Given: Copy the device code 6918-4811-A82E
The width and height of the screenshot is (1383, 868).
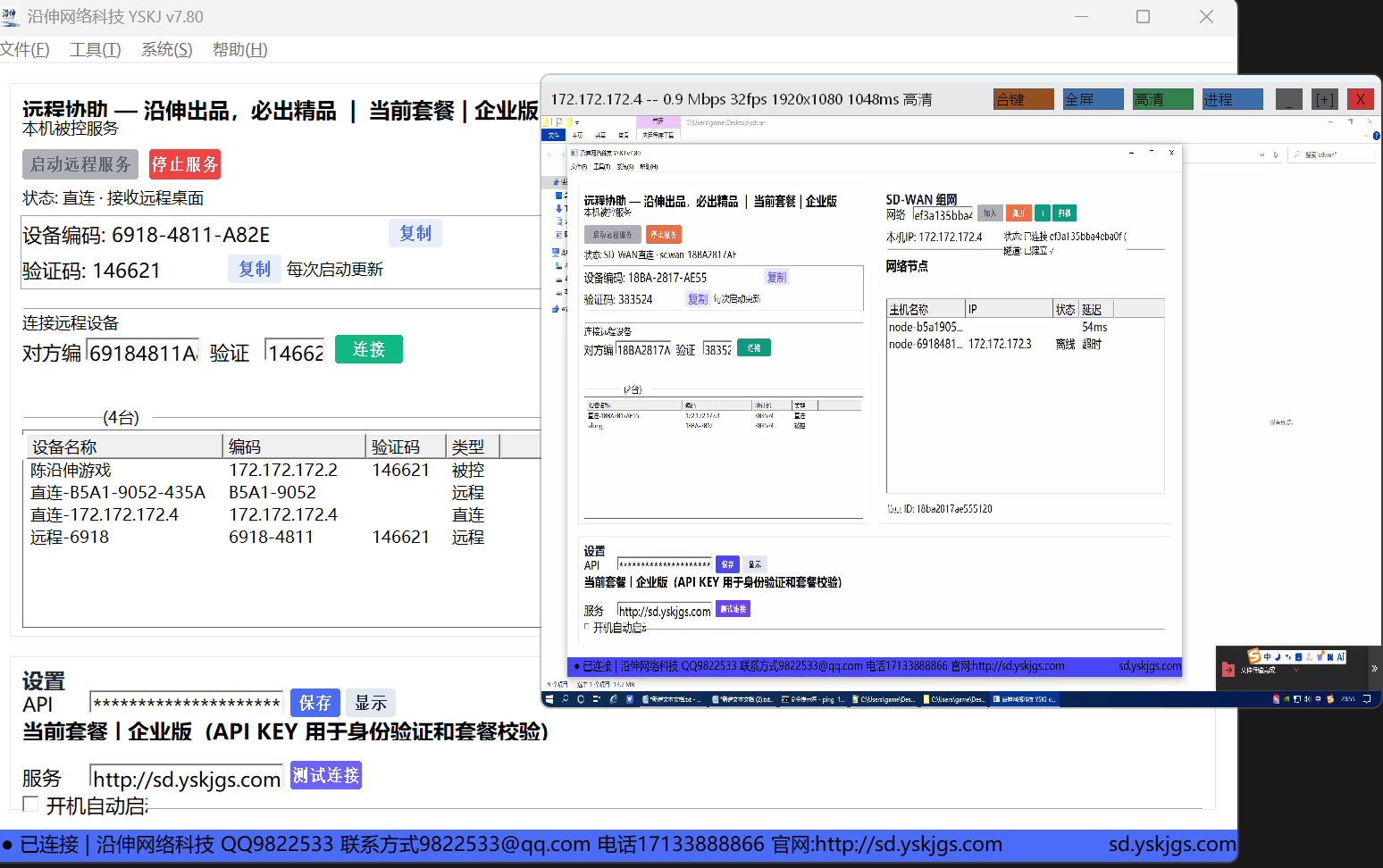Looking at the screenshot, I should click(415, 233).
